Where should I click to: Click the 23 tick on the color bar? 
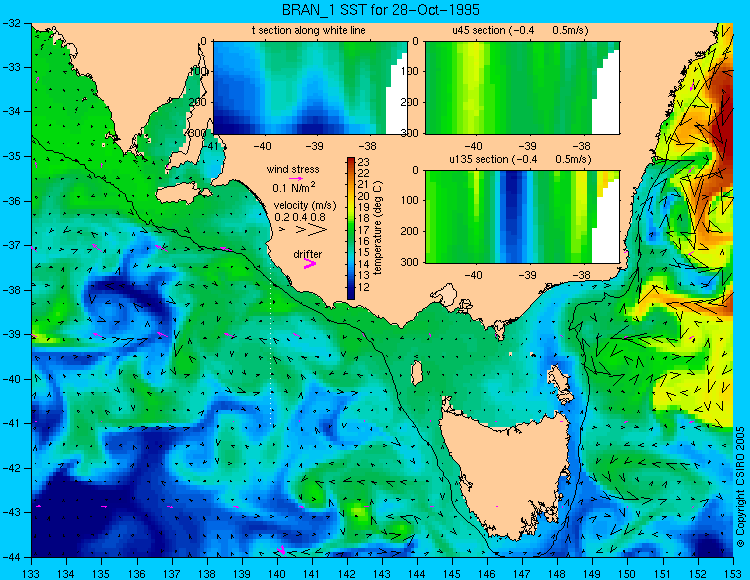pos(364,162)
